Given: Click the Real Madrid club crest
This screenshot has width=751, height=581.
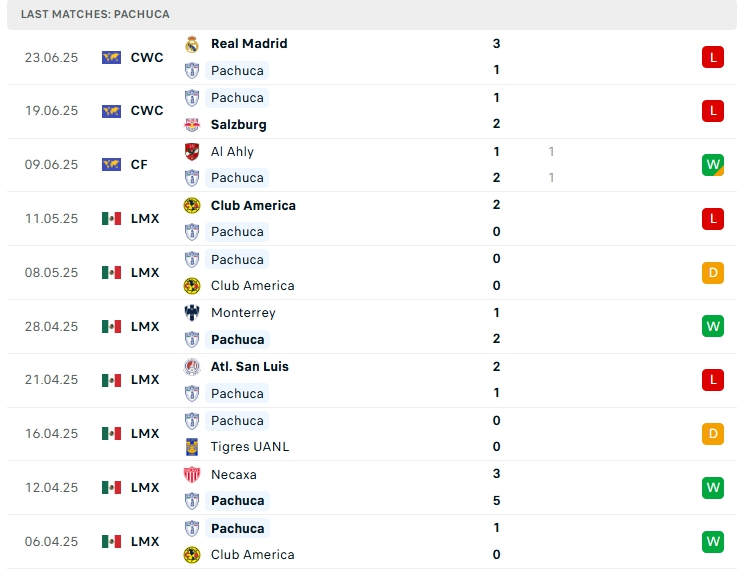Looking at the screenshot, I should click(192, 44).
